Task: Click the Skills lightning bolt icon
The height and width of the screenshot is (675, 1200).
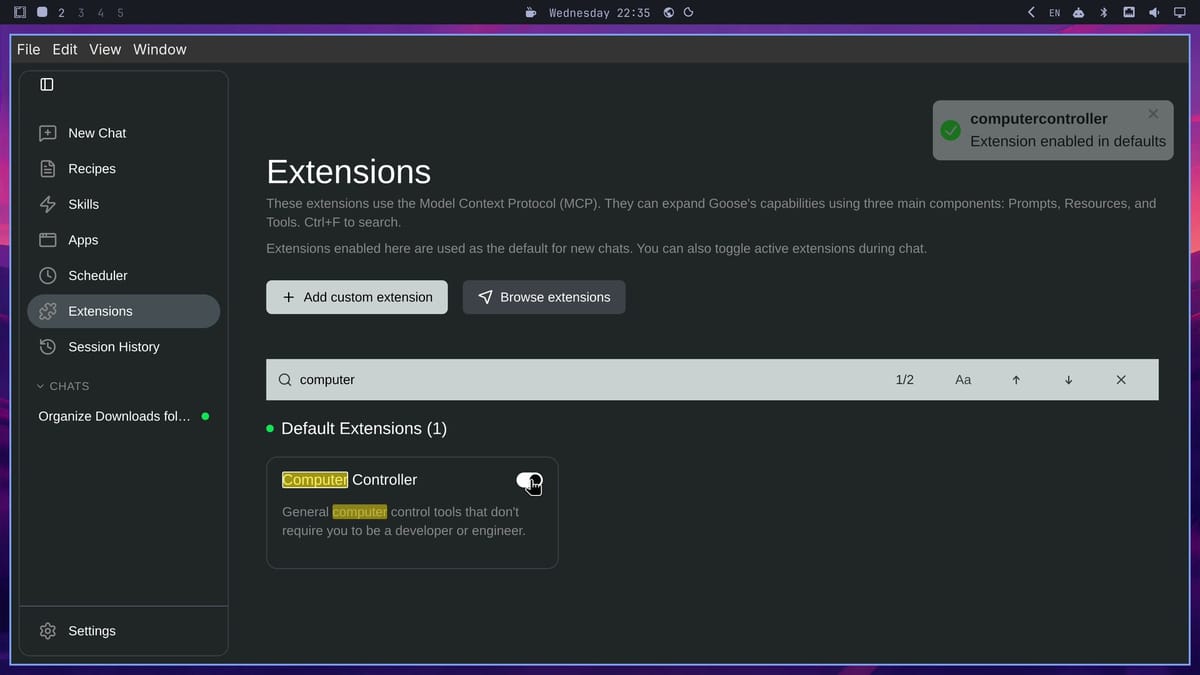Action: coord(47,204)
